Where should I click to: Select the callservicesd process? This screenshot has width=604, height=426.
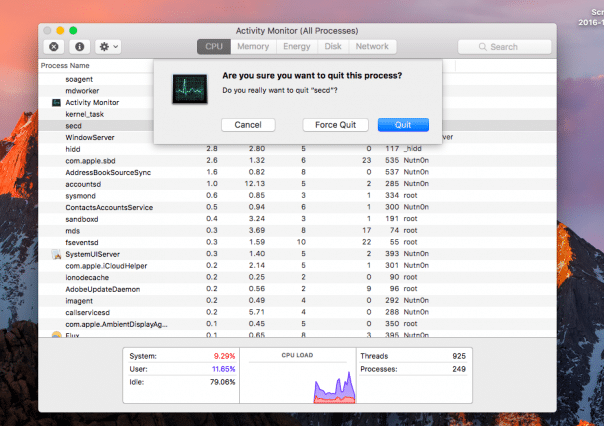click(87, 312)
